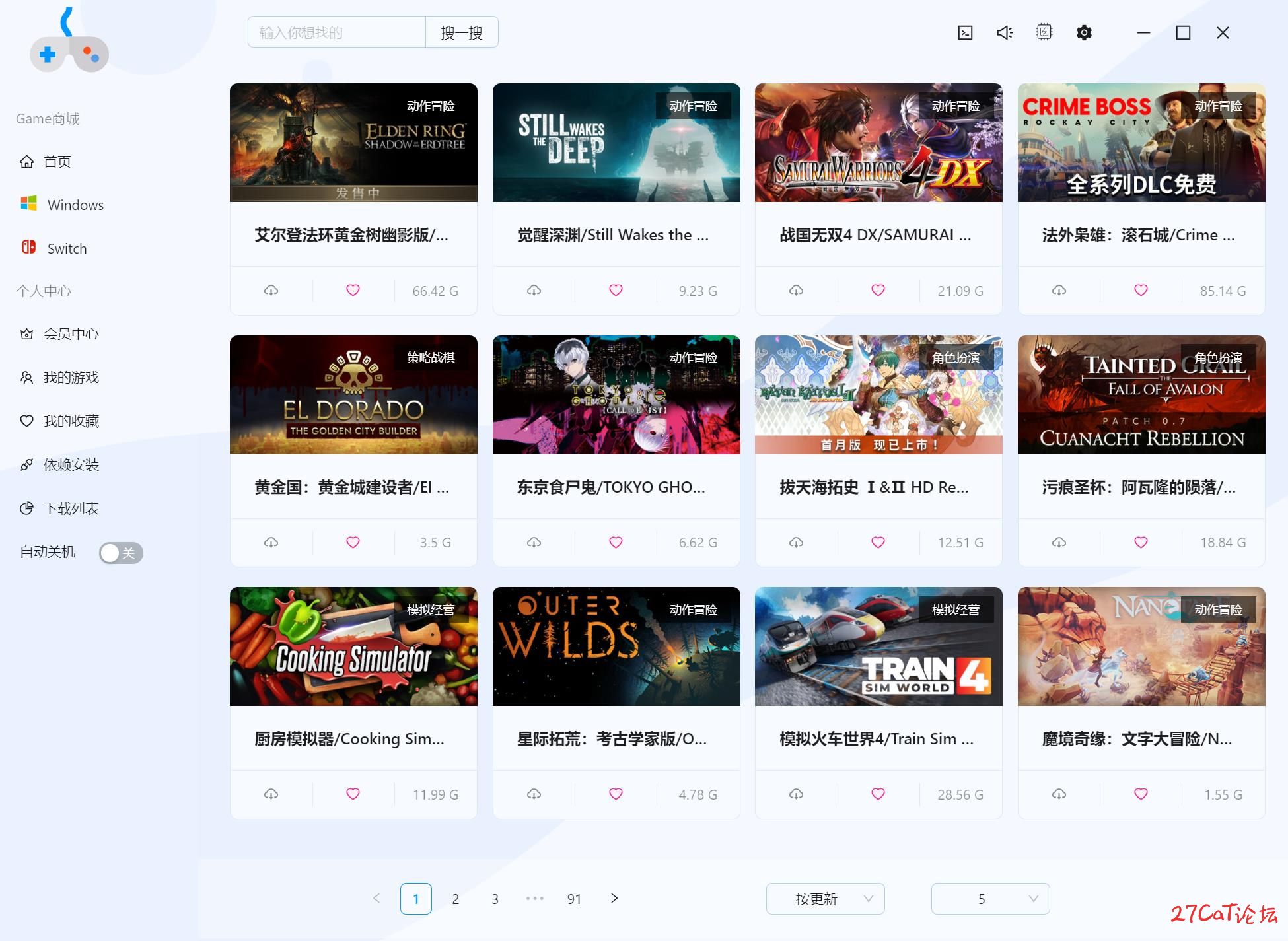The image size is (1288, 941).
Task: Download Elden Ring via cloud icon
Action: pos(271,291)
